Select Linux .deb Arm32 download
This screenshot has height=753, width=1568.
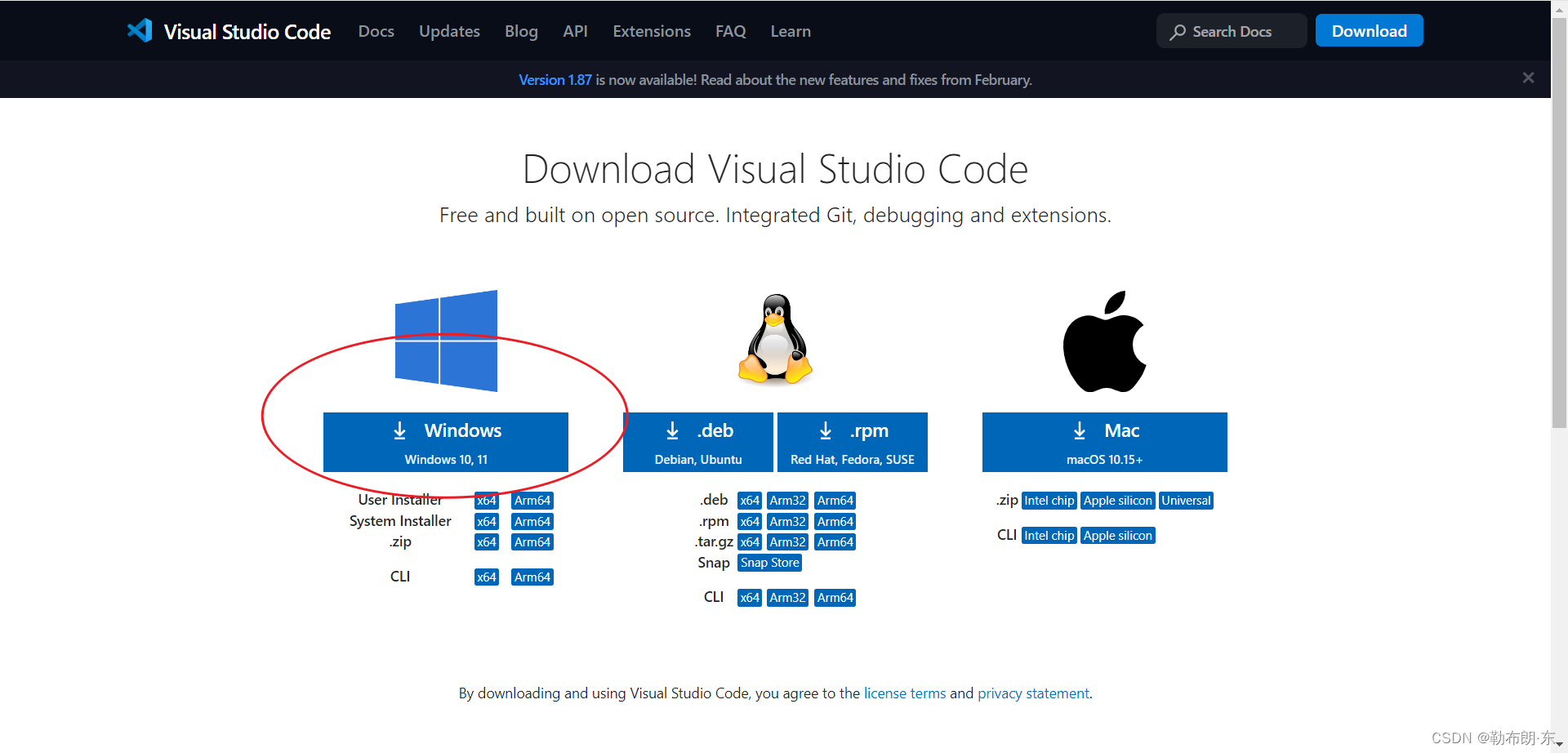[x=788, y=501]
